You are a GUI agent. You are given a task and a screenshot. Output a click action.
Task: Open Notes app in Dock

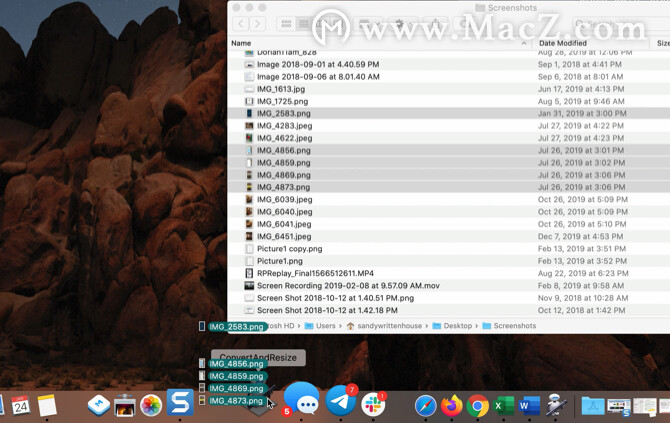pyautogui.click(x=47, y=405)
